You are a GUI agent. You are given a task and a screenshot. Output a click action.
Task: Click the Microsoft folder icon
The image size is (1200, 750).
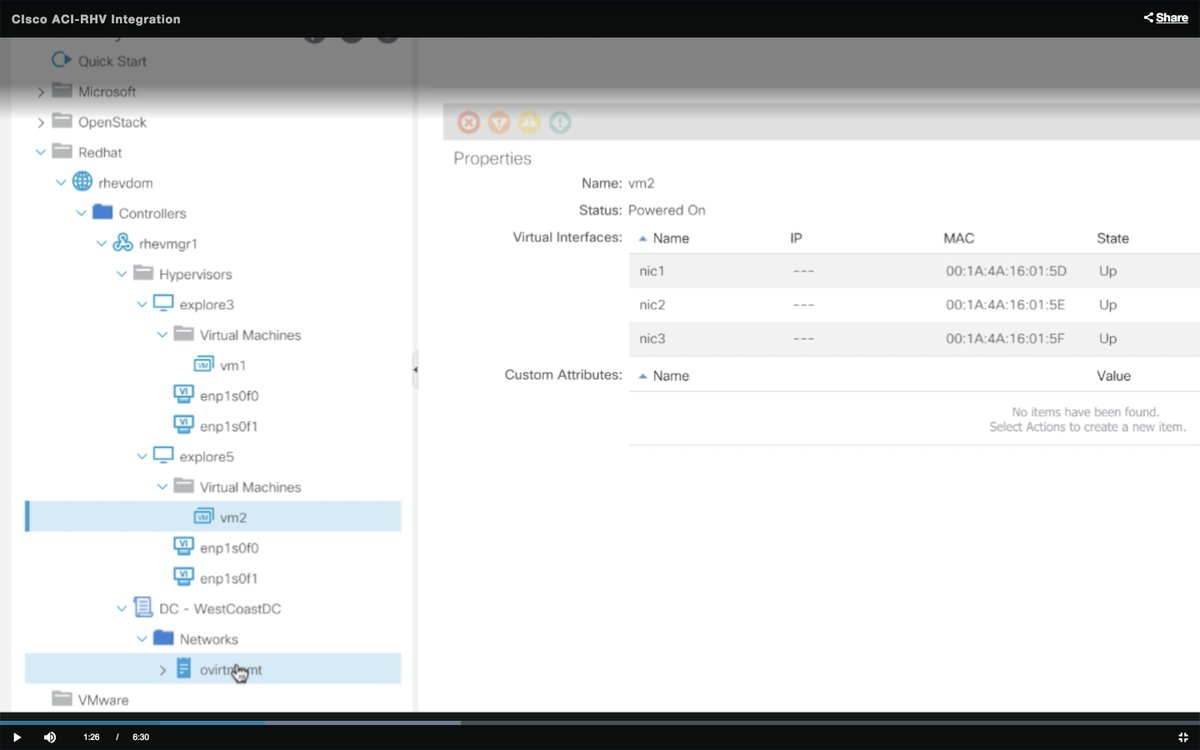point(62,91)
